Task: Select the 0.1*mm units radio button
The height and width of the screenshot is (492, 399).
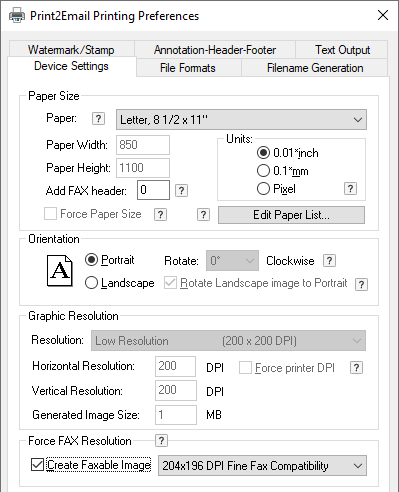Action: 263,171
